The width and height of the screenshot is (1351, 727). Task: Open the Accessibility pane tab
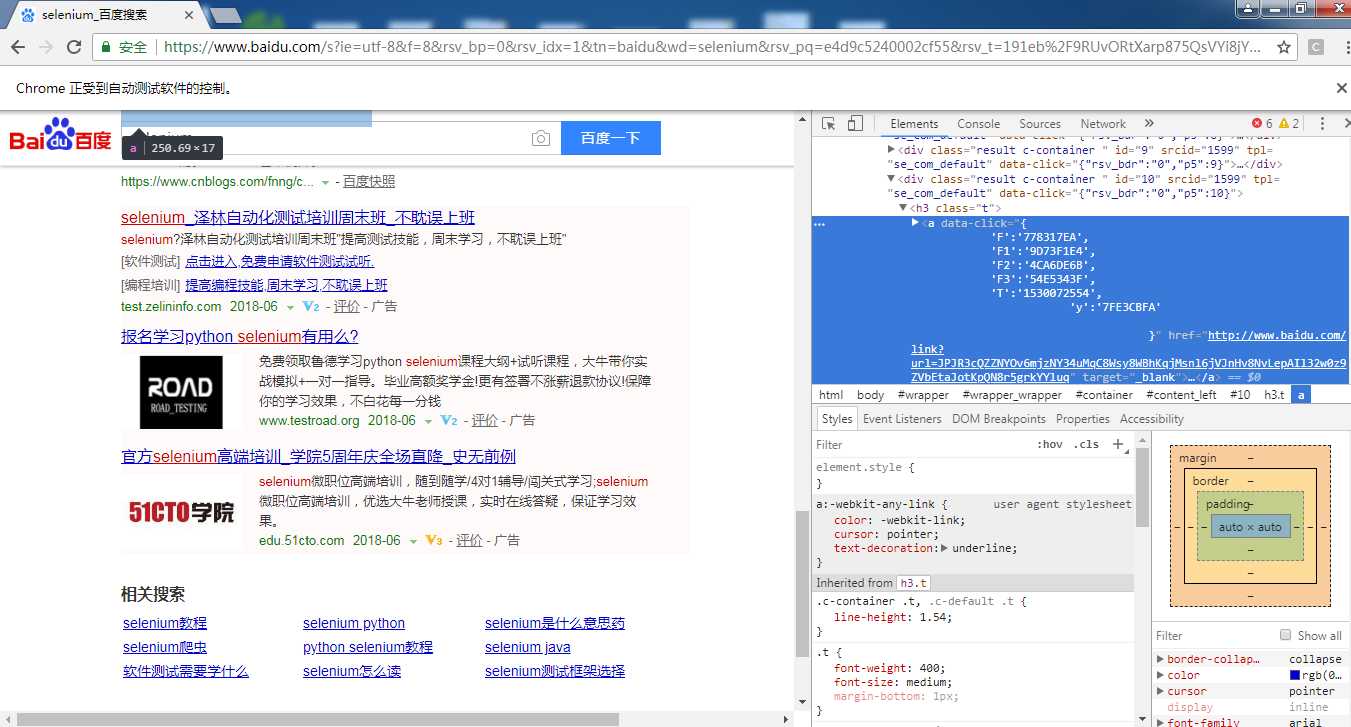pos(1151,419)
